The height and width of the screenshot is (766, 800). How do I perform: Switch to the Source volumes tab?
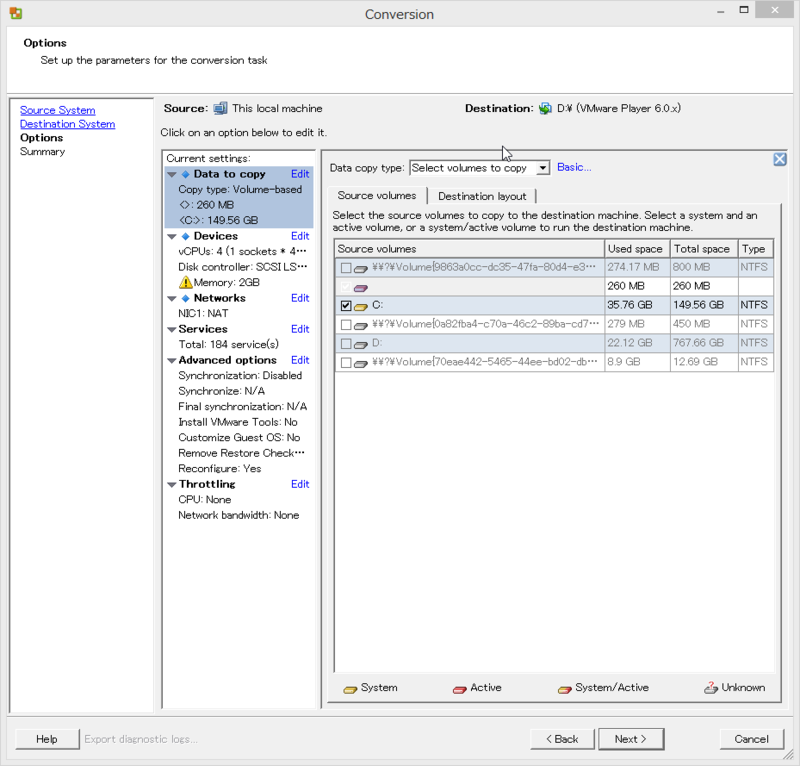click(x=377, y=195)
